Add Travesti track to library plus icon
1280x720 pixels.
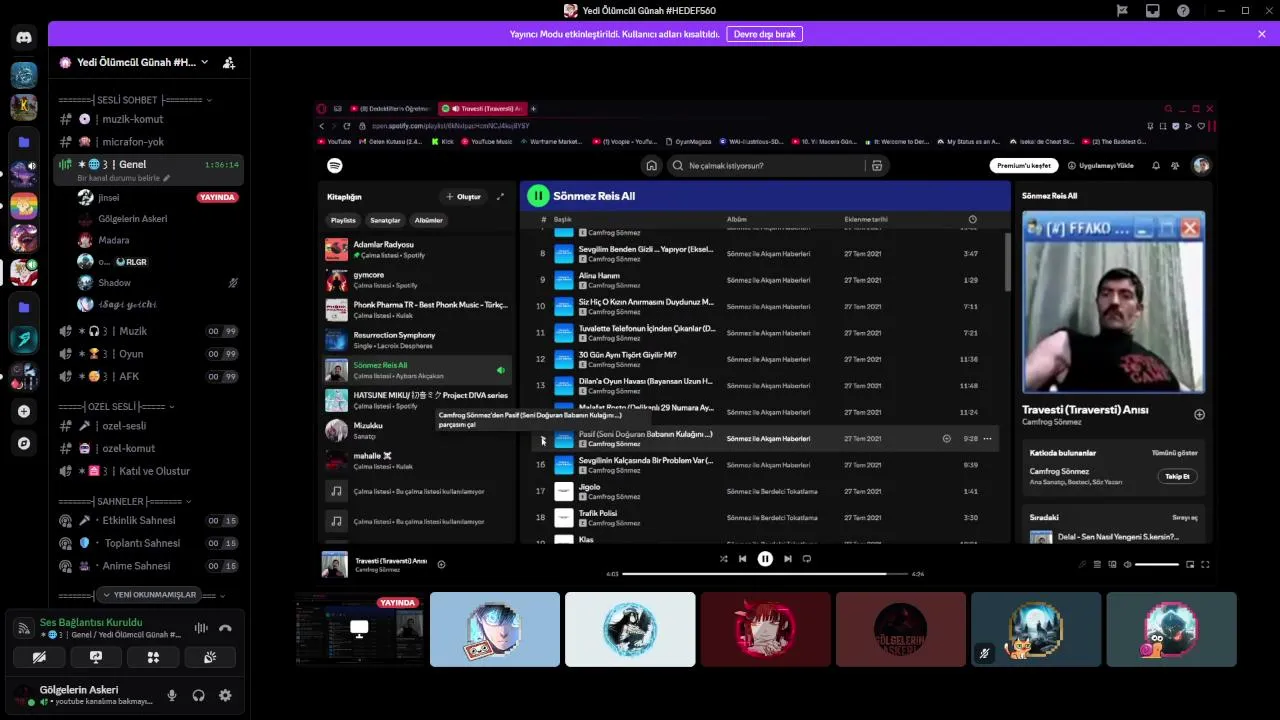tap(1199, 414)
